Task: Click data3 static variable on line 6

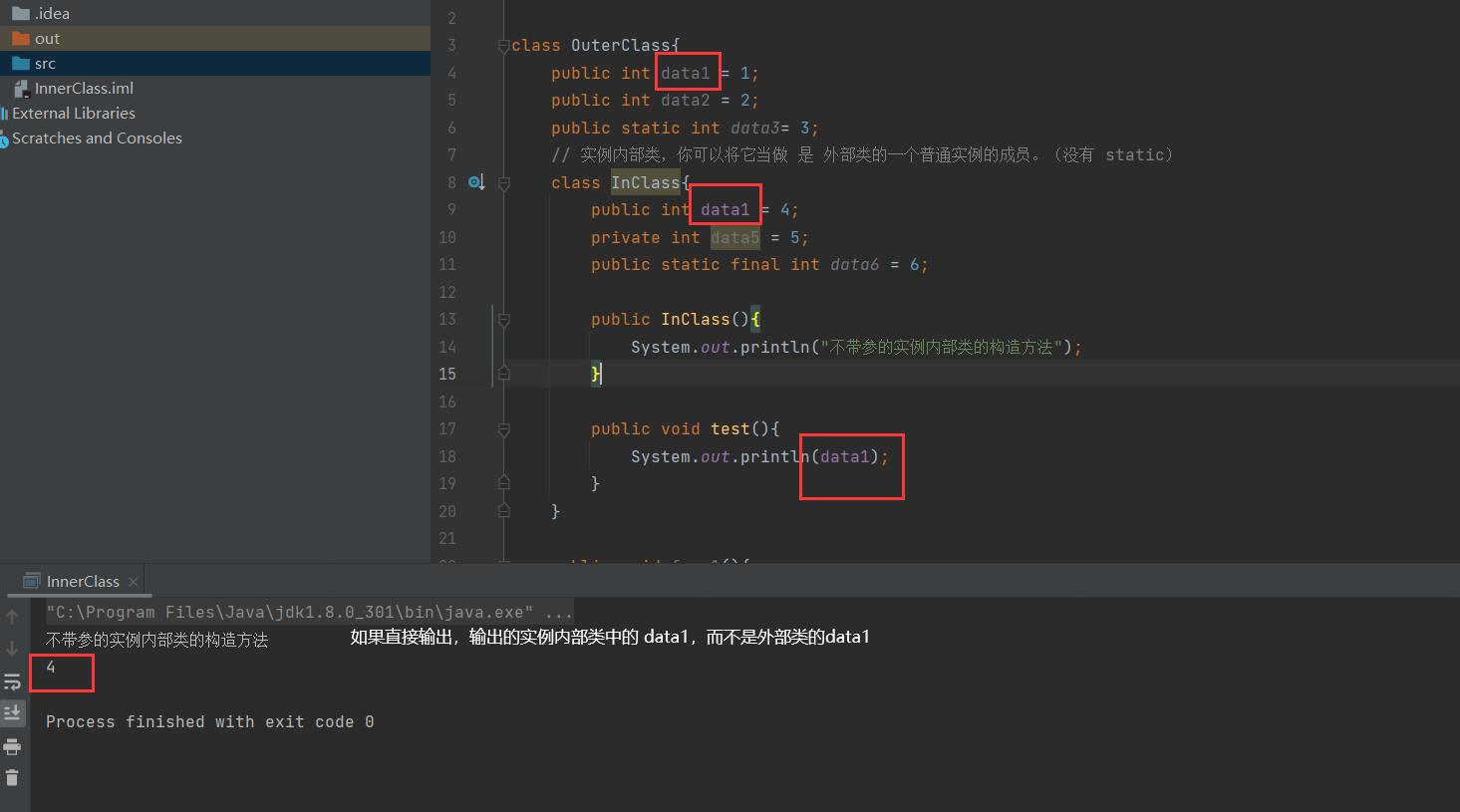Action: click(755, 128)
